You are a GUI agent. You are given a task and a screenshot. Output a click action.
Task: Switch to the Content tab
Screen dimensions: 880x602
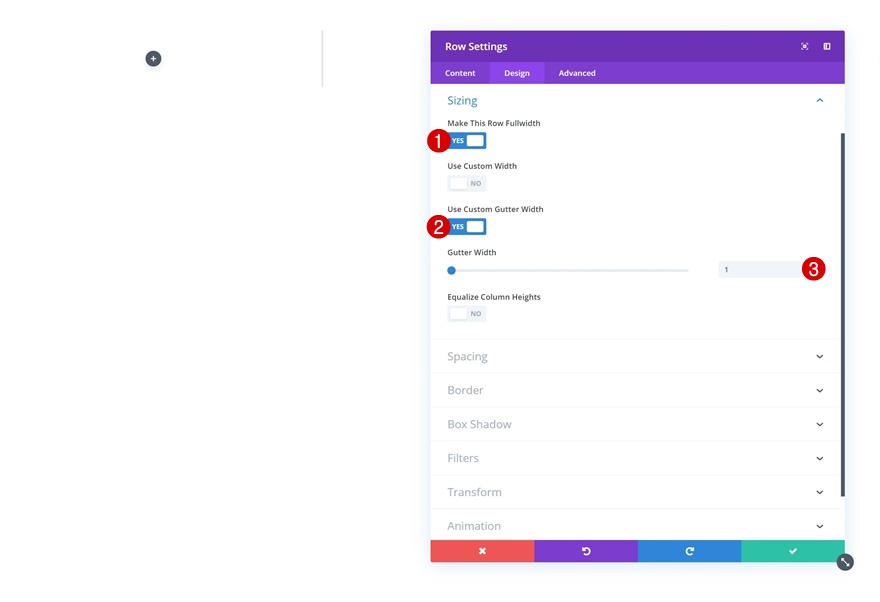(x=460, y=73)
